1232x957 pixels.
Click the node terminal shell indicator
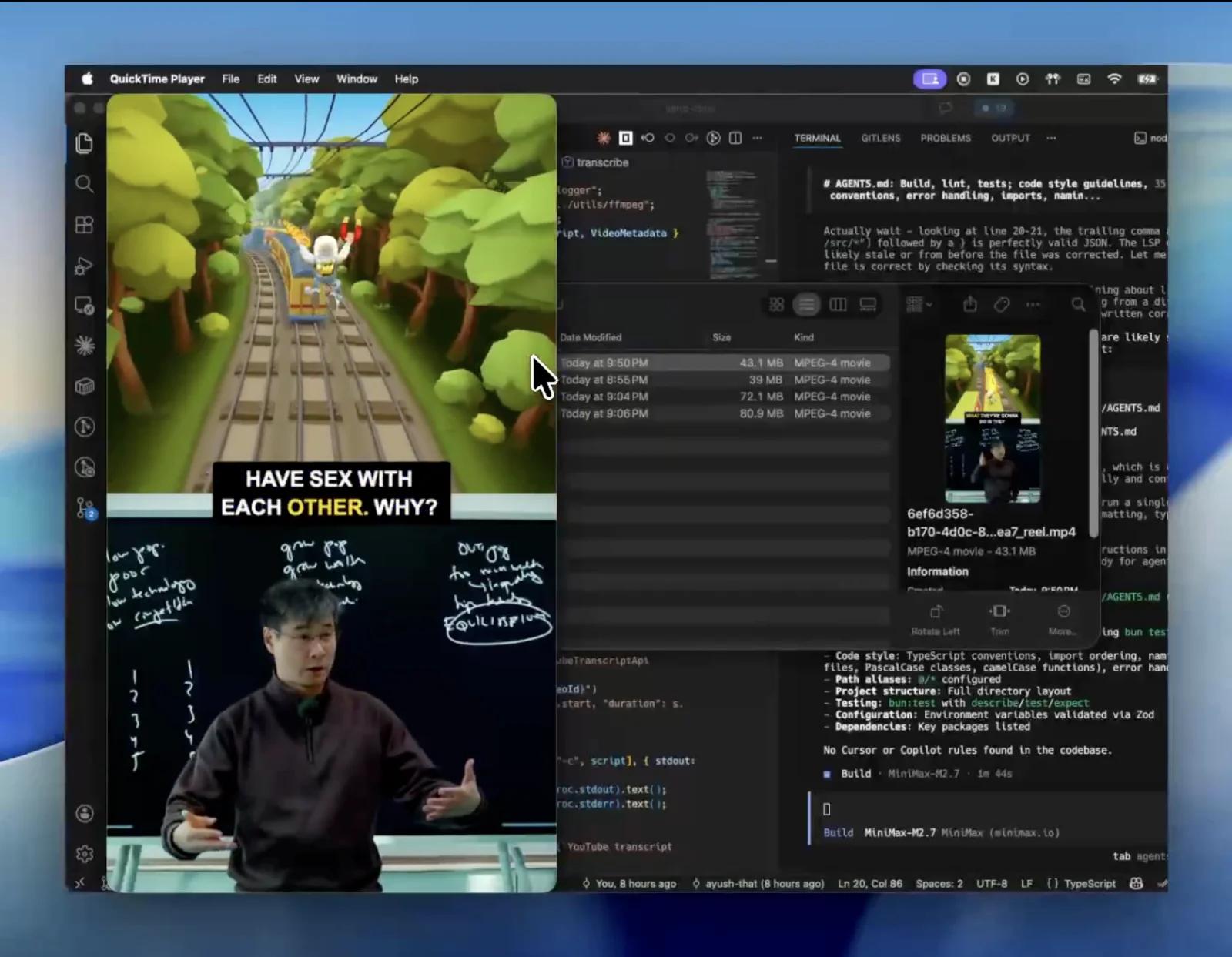coord(1150,138)
